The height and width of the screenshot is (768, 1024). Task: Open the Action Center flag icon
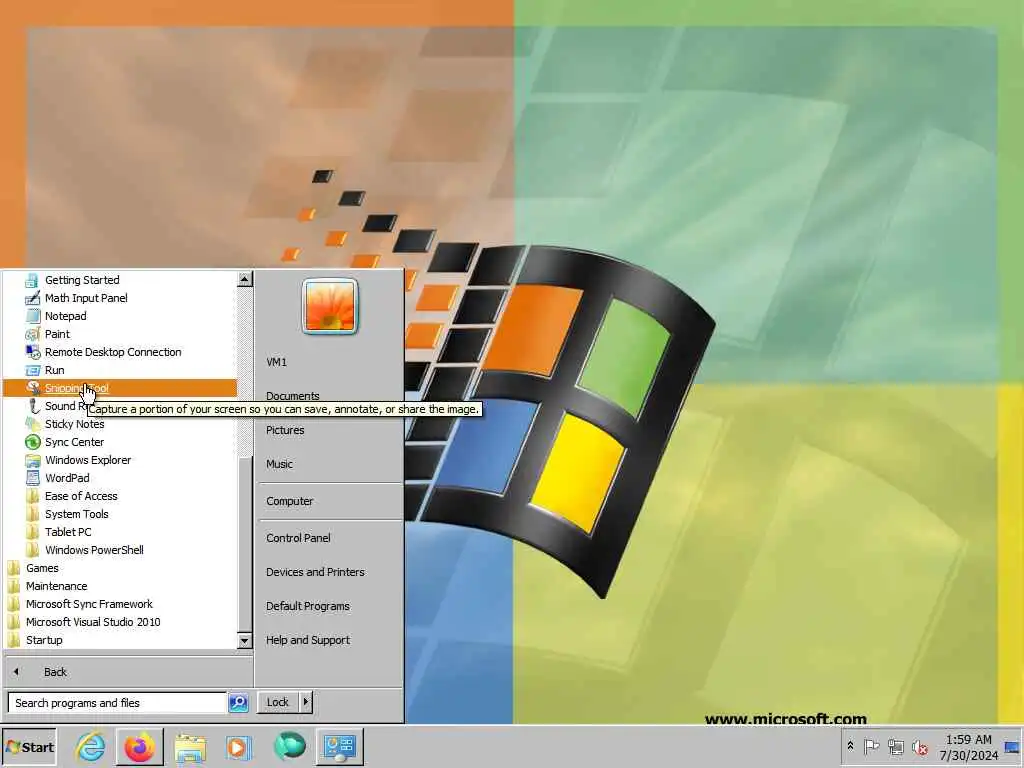coord(871,746)
